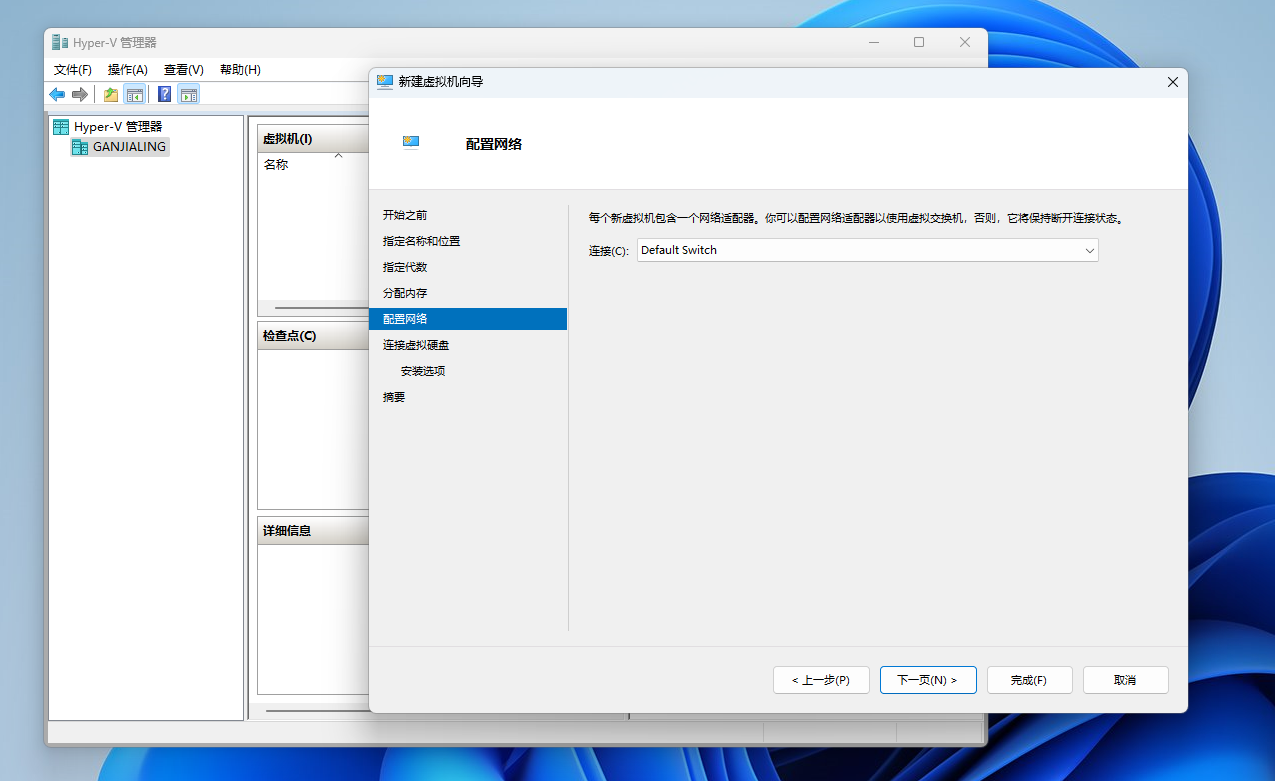Open the 操作(A) menu

(x=128, y=69)
